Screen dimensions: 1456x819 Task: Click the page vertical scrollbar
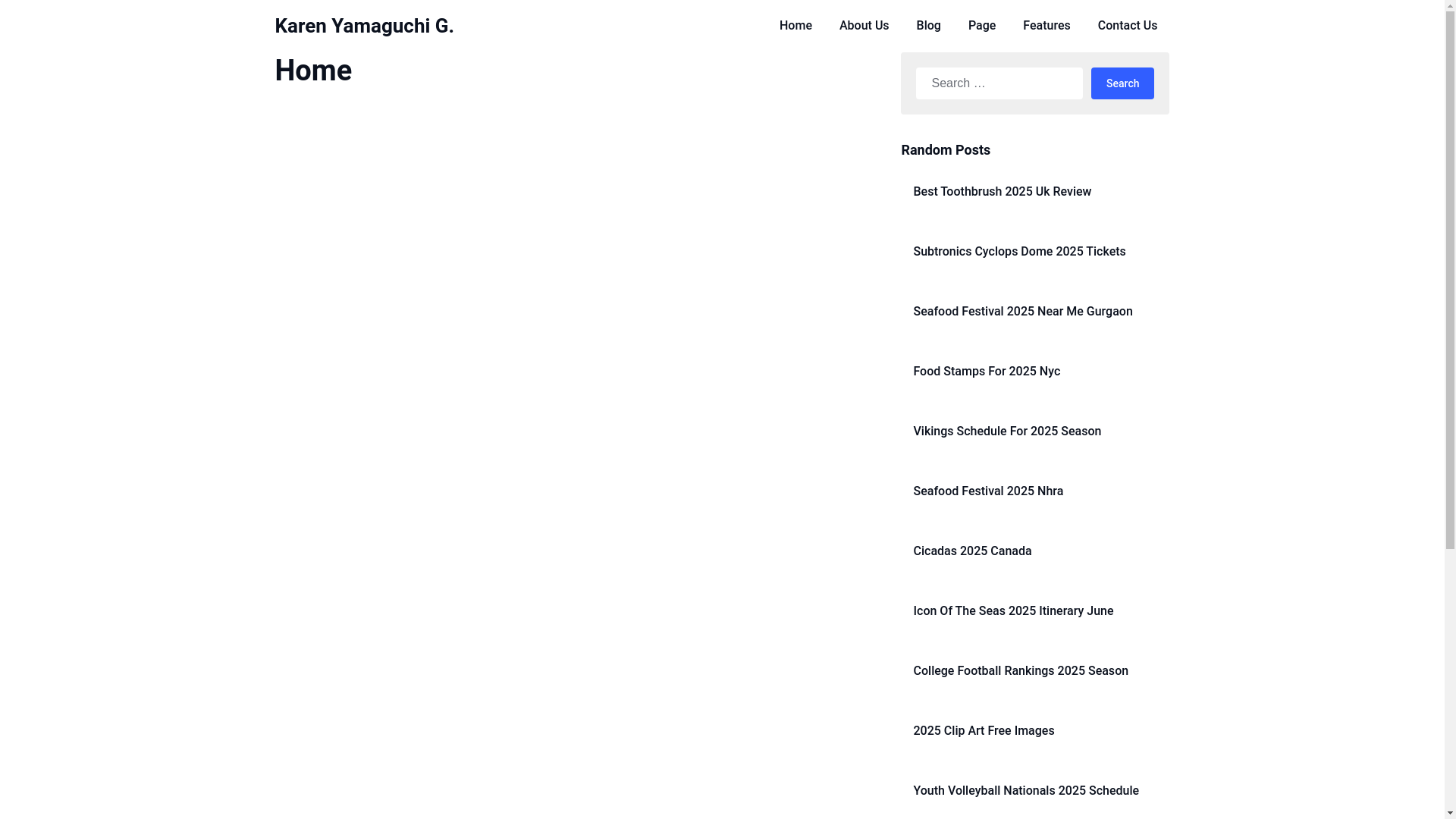(x=1450, y=409)
